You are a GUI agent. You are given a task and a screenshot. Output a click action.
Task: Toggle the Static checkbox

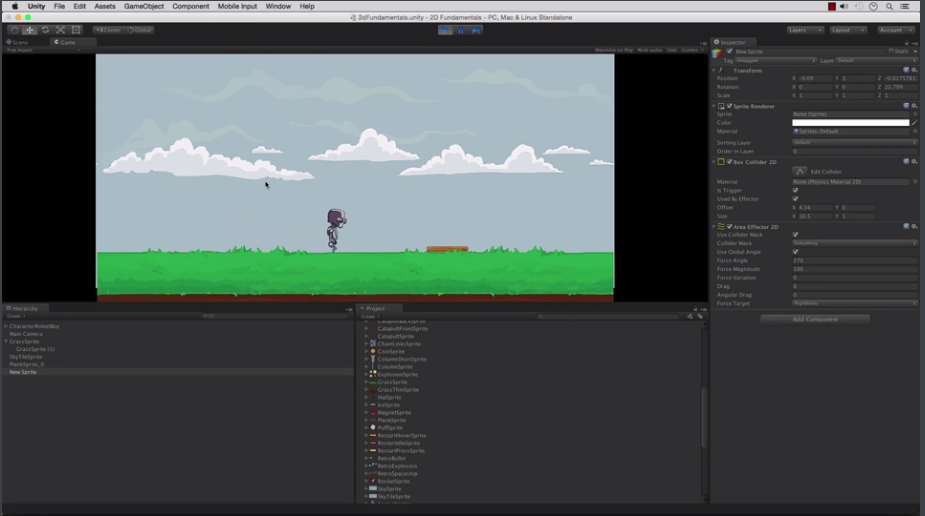click(891, 51)
